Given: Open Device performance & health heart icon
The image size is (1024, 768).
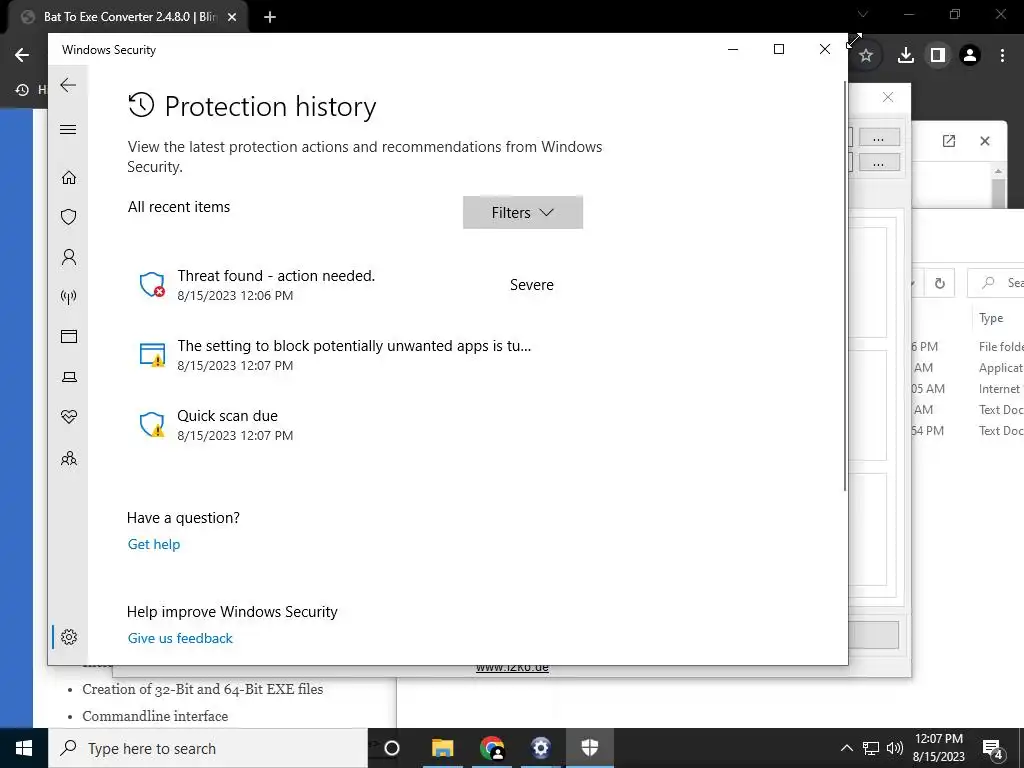Looking at the screenshot, I should [x=69, y=417].
